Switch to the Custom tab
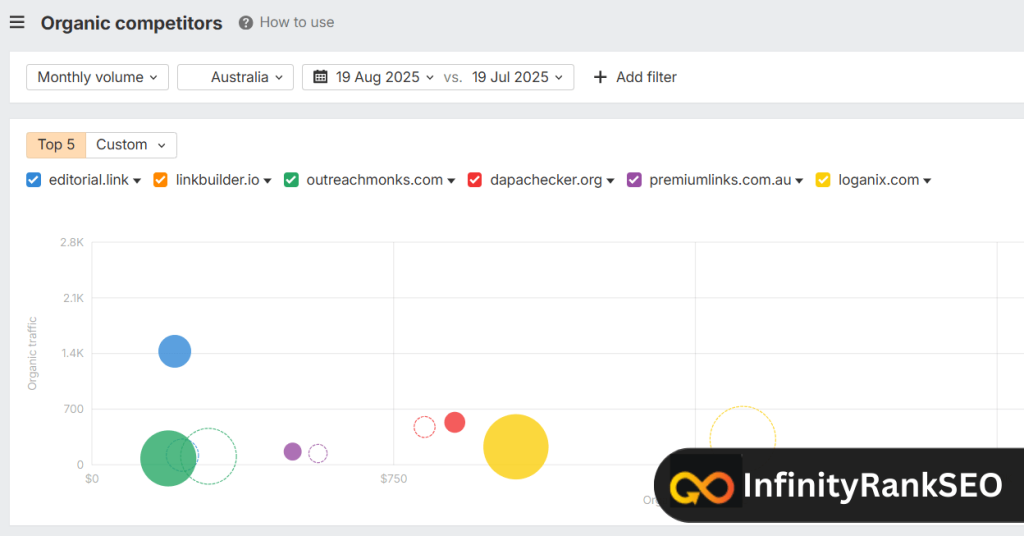This screenshot has width=1024, height=536. pyautogui.click(x=131, y=145)
